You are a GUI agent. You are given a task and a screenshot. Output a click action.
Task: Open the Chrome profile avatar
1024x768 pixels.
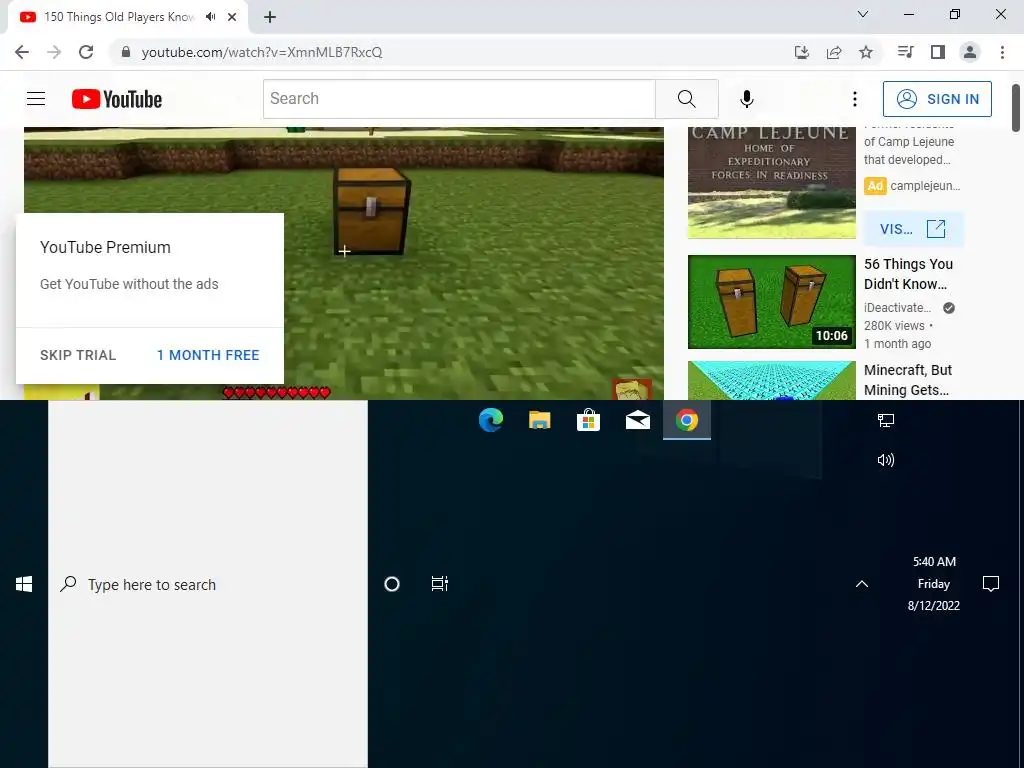(970, 52)
